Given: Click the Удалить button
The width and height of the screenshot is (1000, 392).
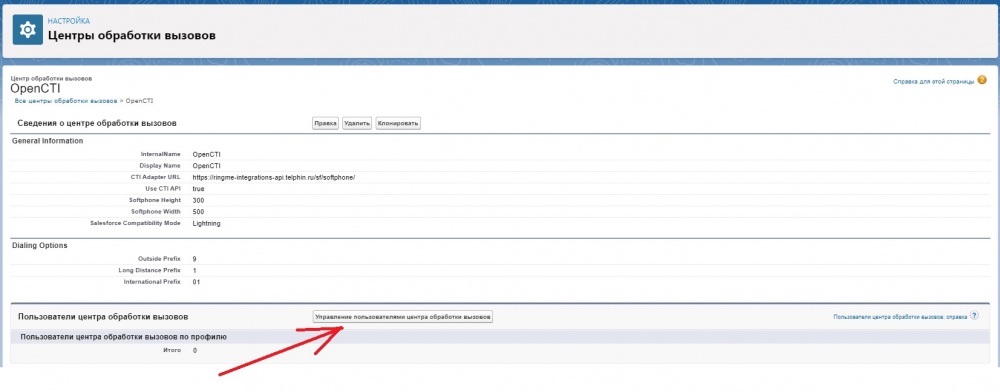Looking at the screenshot, I should [357, 123].
